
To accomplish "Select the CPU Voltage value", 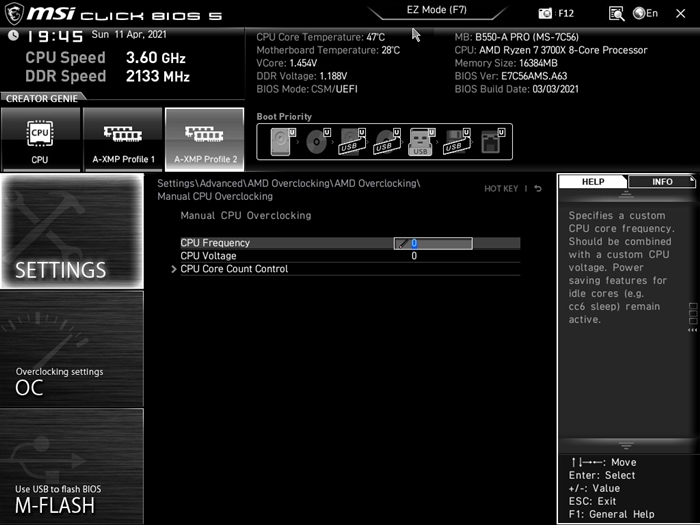I will 414,256.
